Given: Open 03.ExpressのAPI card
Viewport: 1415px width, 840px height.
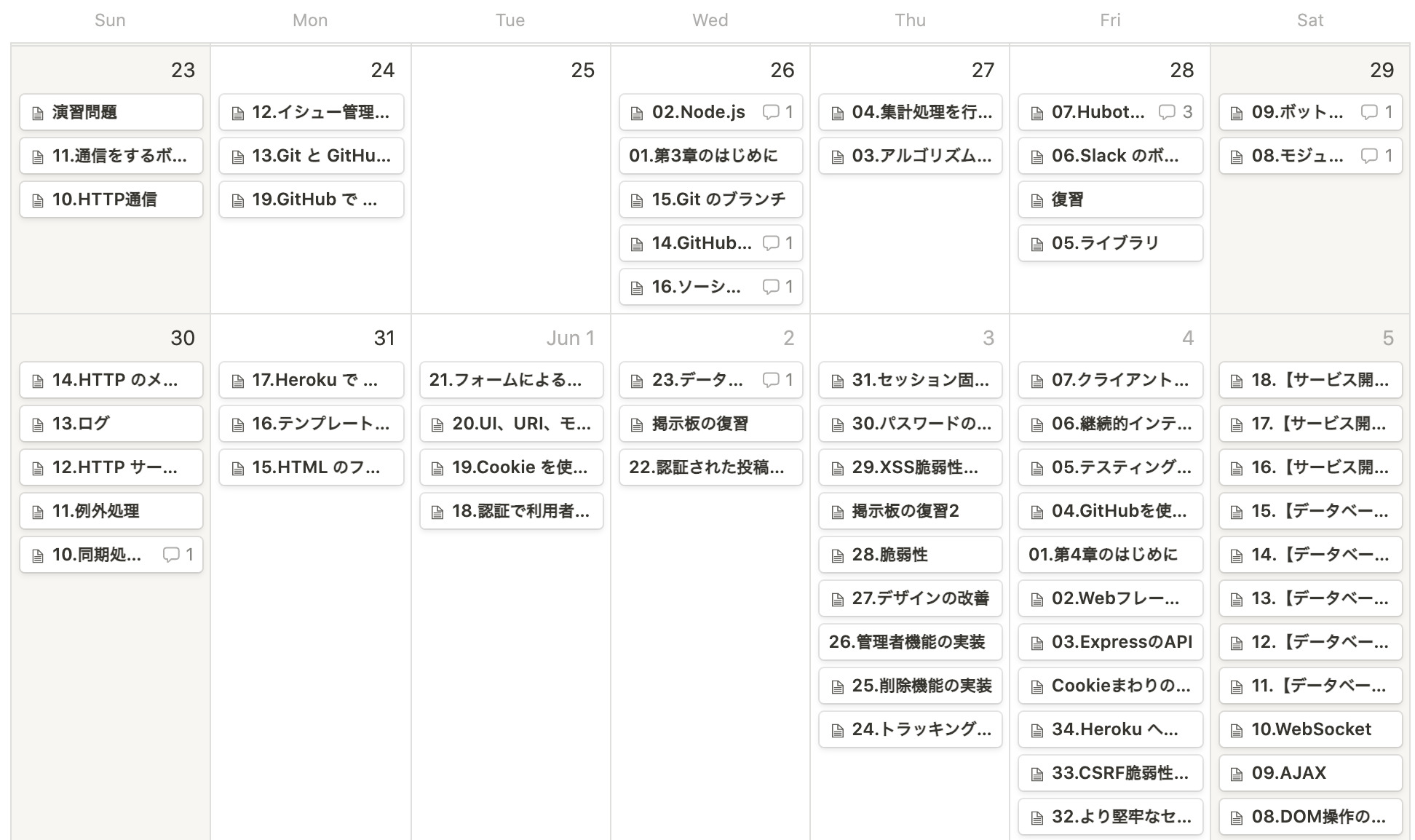Looking at the screenshot, I should [x=1111, y=642].
